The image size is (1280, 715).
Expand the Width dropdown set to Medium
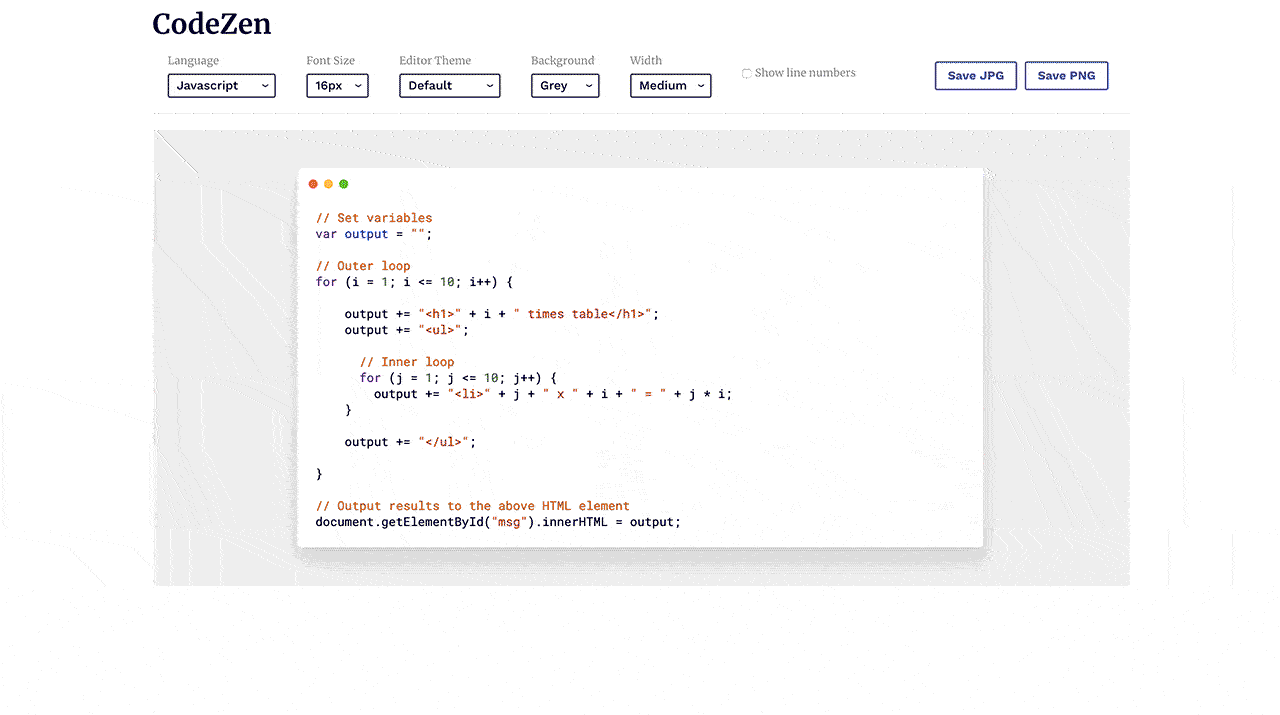click(x=670, y=86)
